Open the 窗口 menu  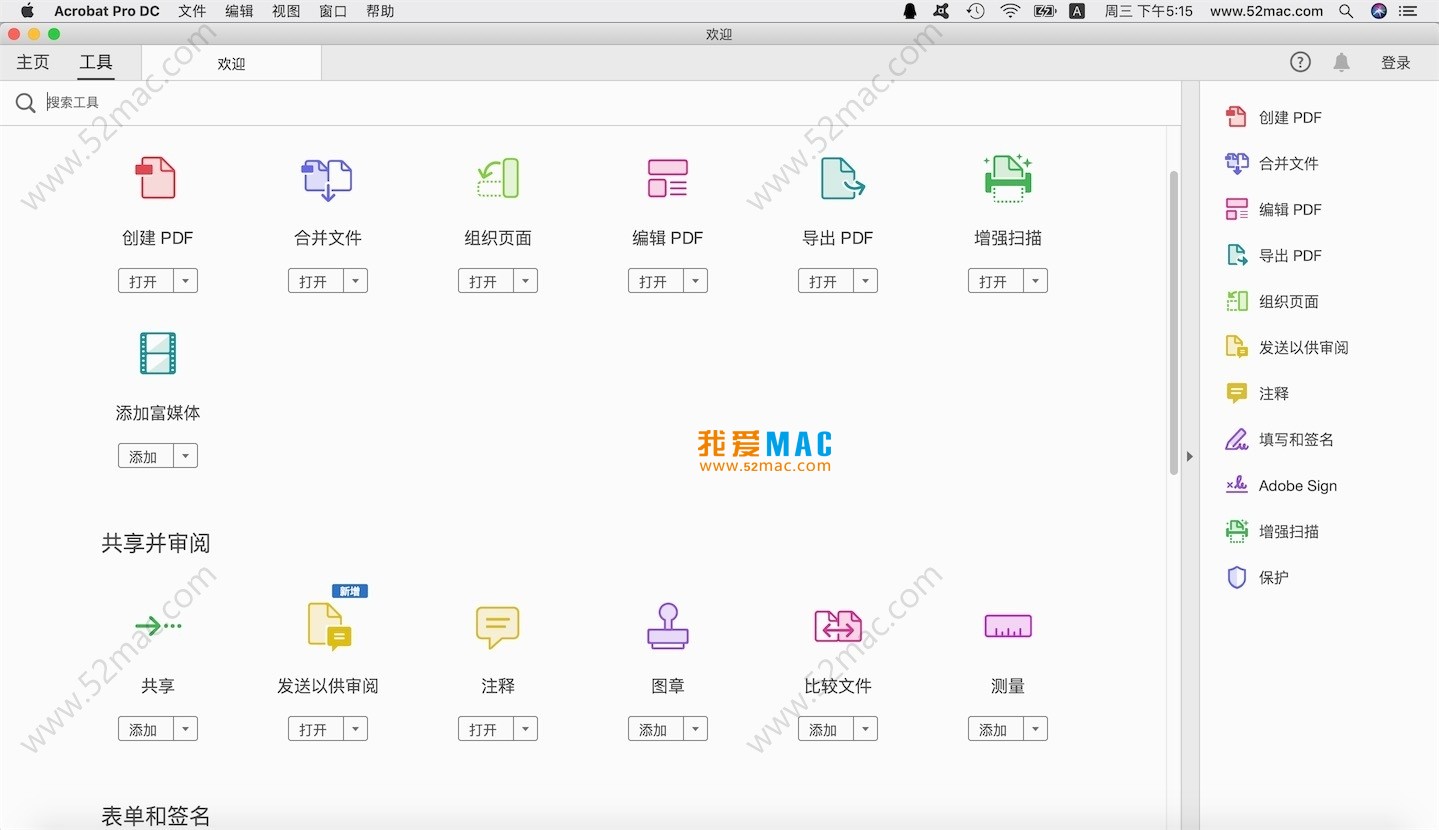coord(333,11)
